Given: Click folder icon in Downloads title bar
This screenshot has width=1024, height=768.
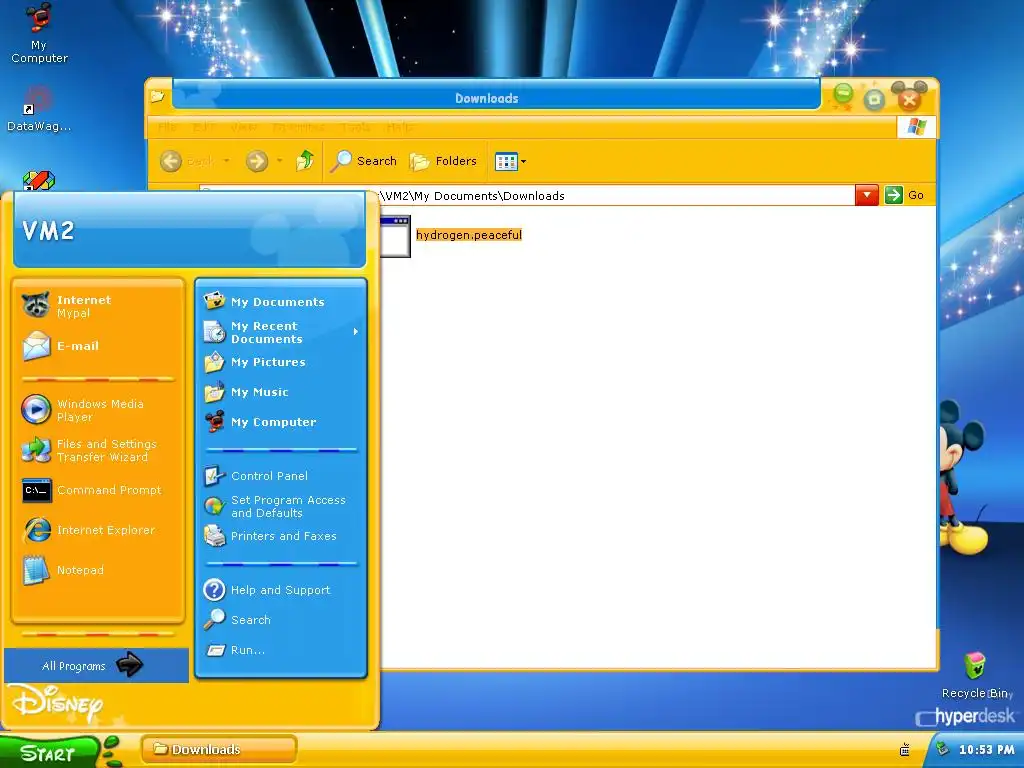Looking at the screenshot, I should (x=157, y=97).
